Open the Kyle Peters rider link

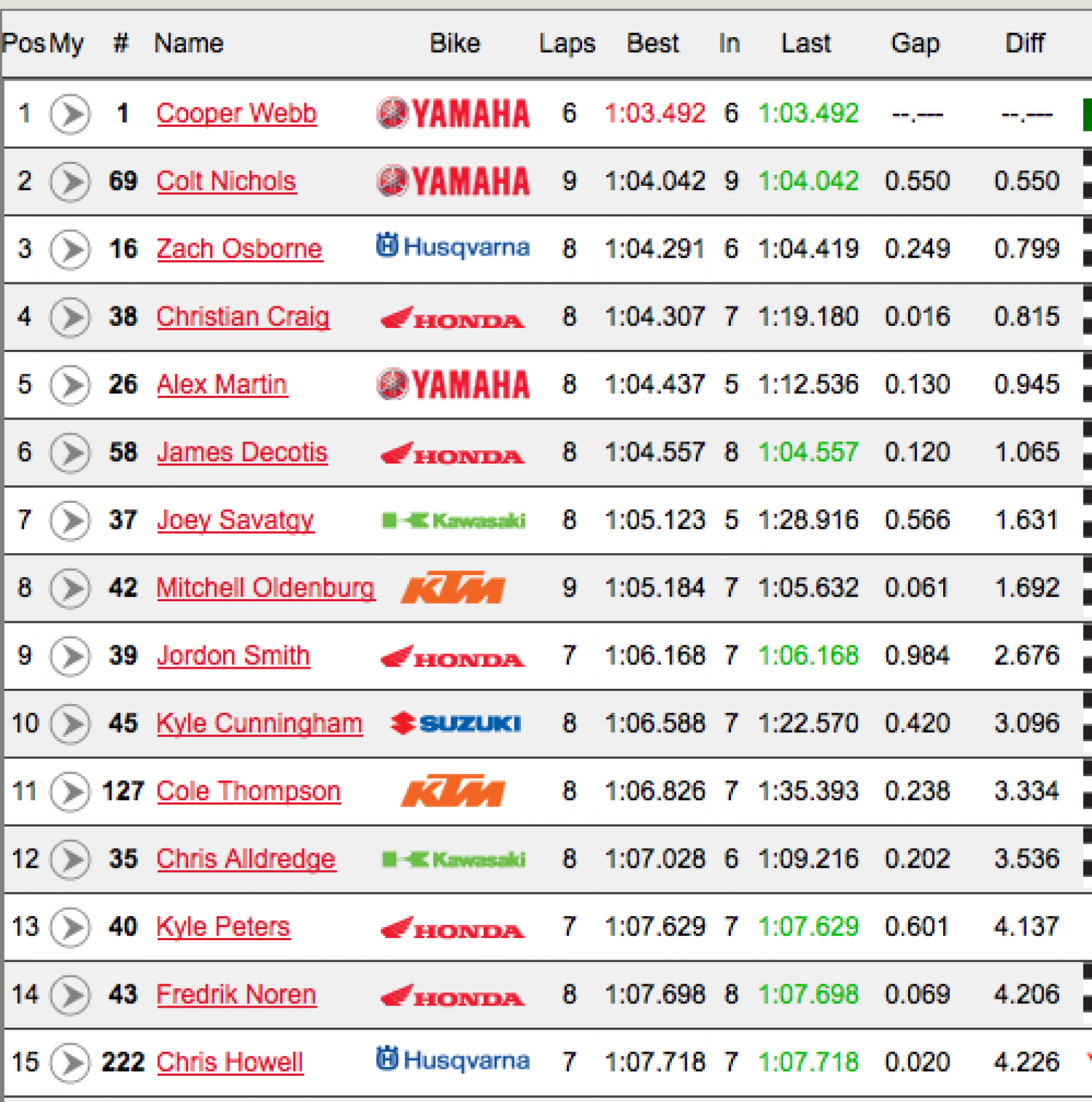point(223,926)
